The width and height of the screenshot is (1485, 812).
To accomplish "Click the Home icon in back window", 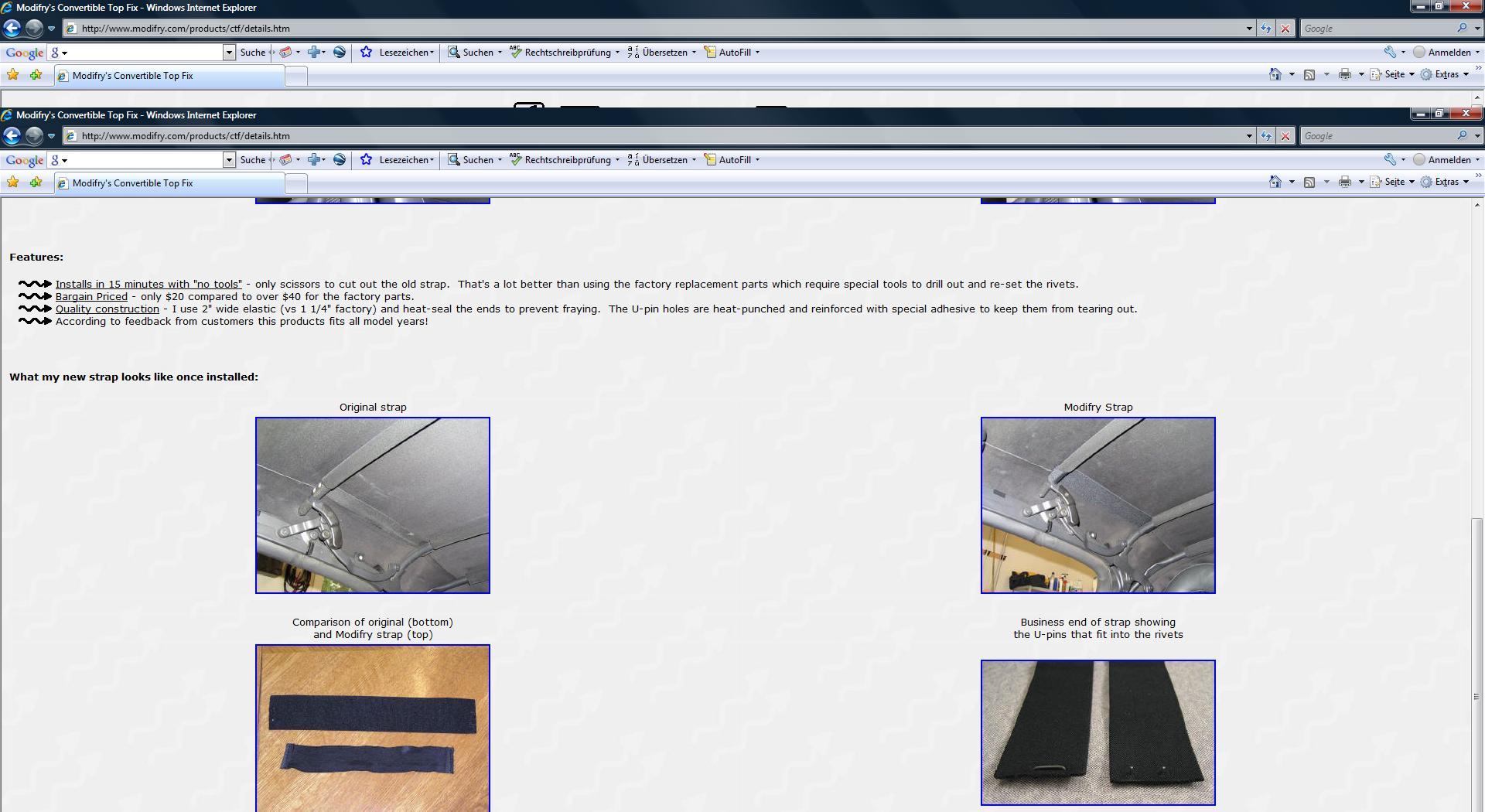I will point(1275,74).
